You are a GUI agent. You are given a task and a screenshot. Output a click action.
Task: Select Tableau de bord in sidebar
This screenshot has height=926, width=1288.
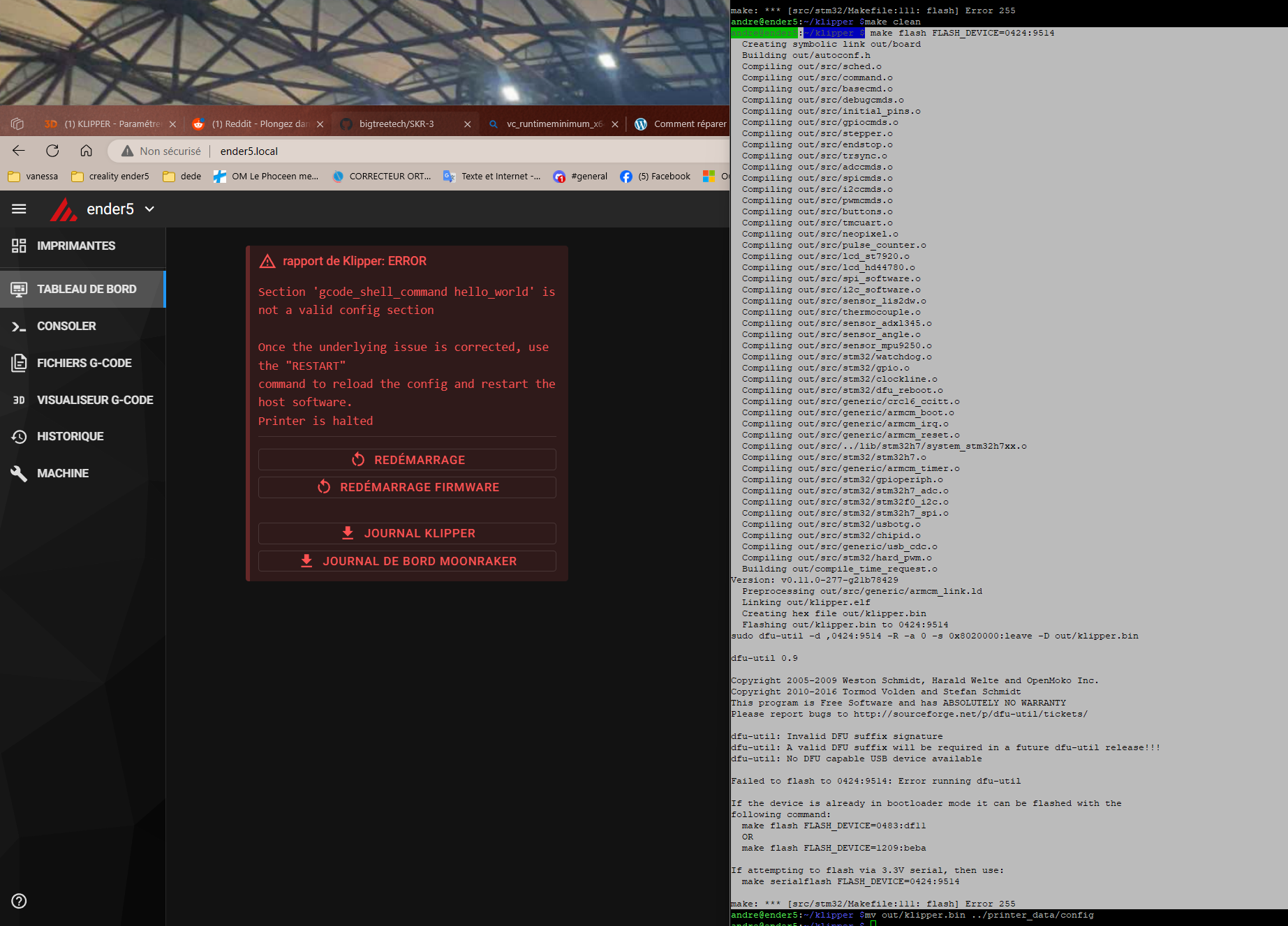coord(82,289)
